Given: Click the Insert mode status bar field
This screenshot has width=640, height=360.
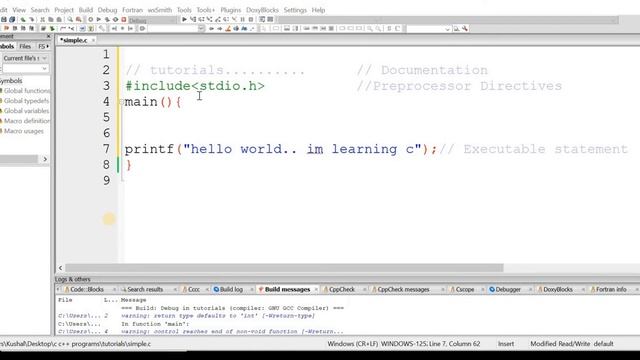Looking at the screenshot, I should [506, 344].
